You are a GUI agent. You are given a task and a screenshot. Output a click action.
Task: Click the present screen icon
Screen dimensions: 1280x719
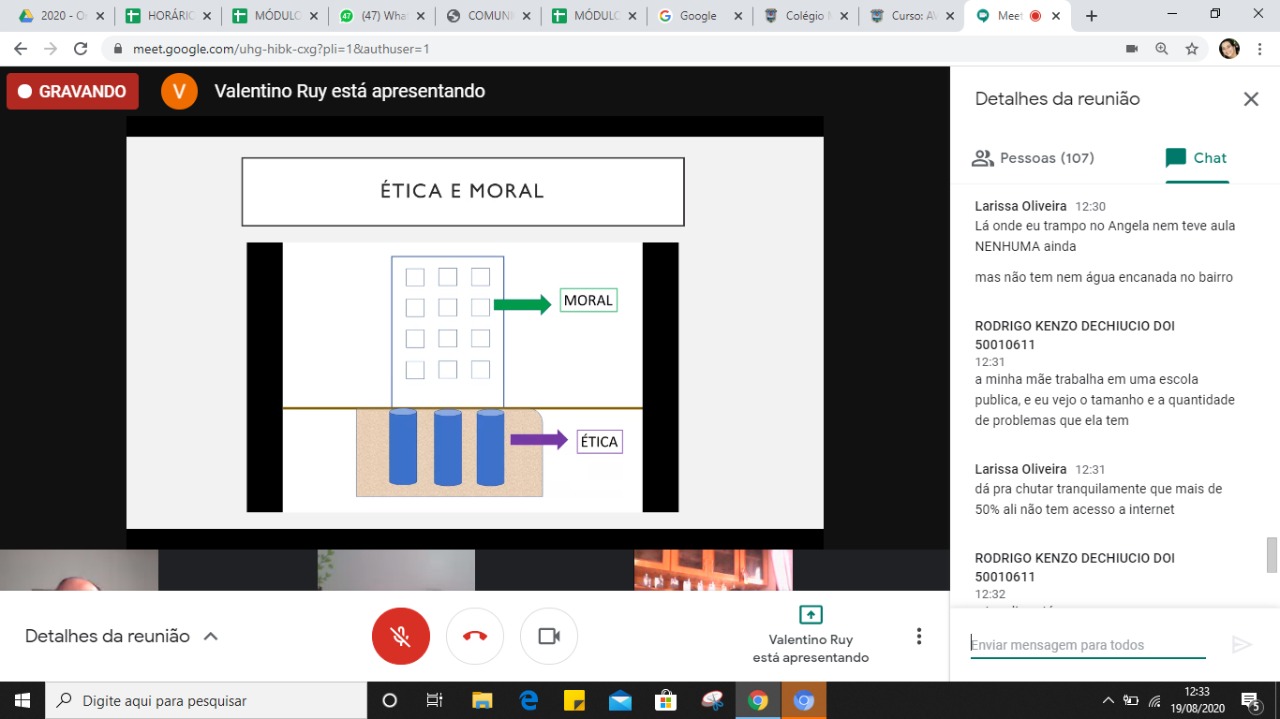click(x=810, y=615)
